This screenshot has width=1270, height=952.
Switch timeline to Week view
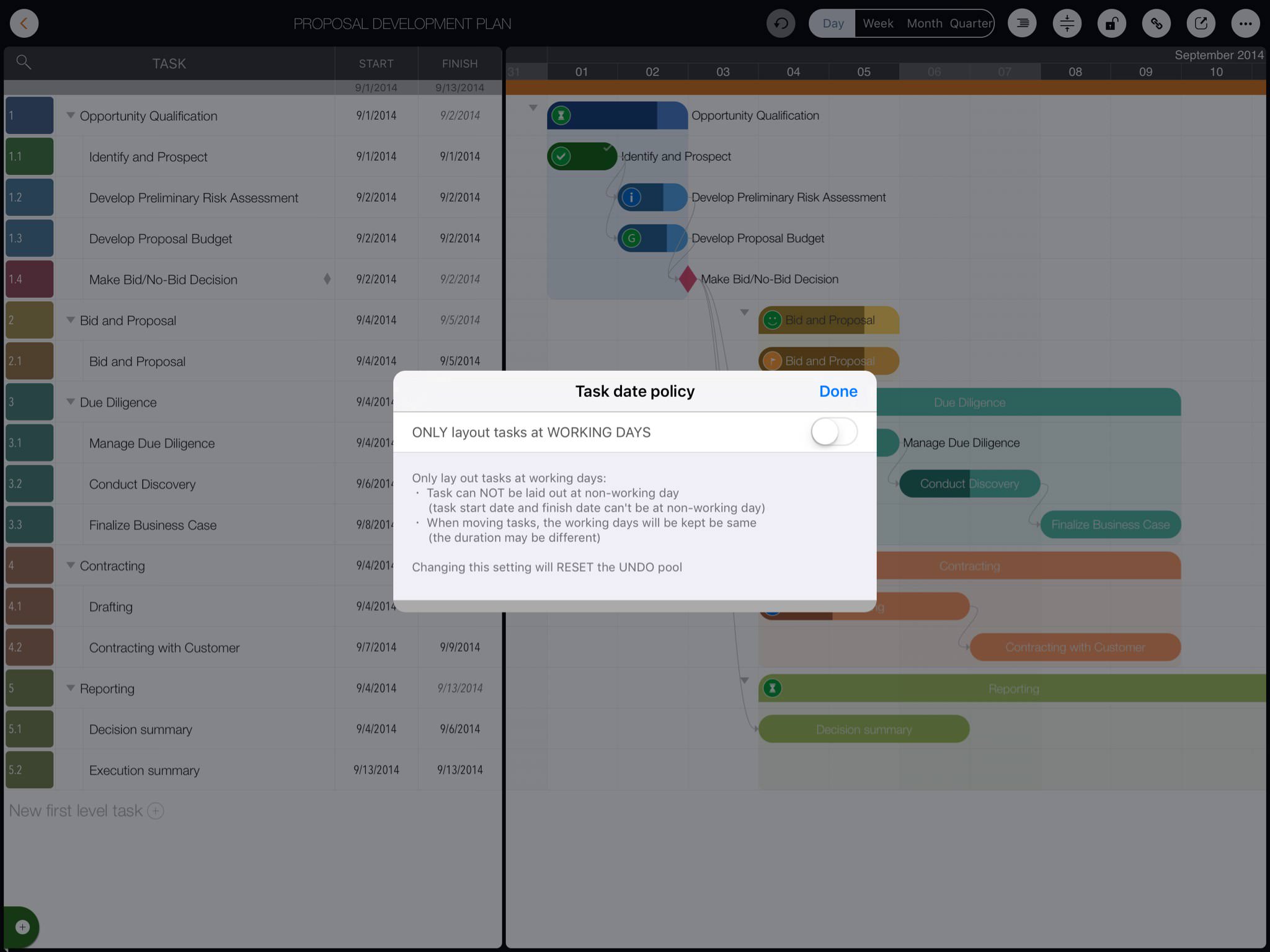(877, 24)
